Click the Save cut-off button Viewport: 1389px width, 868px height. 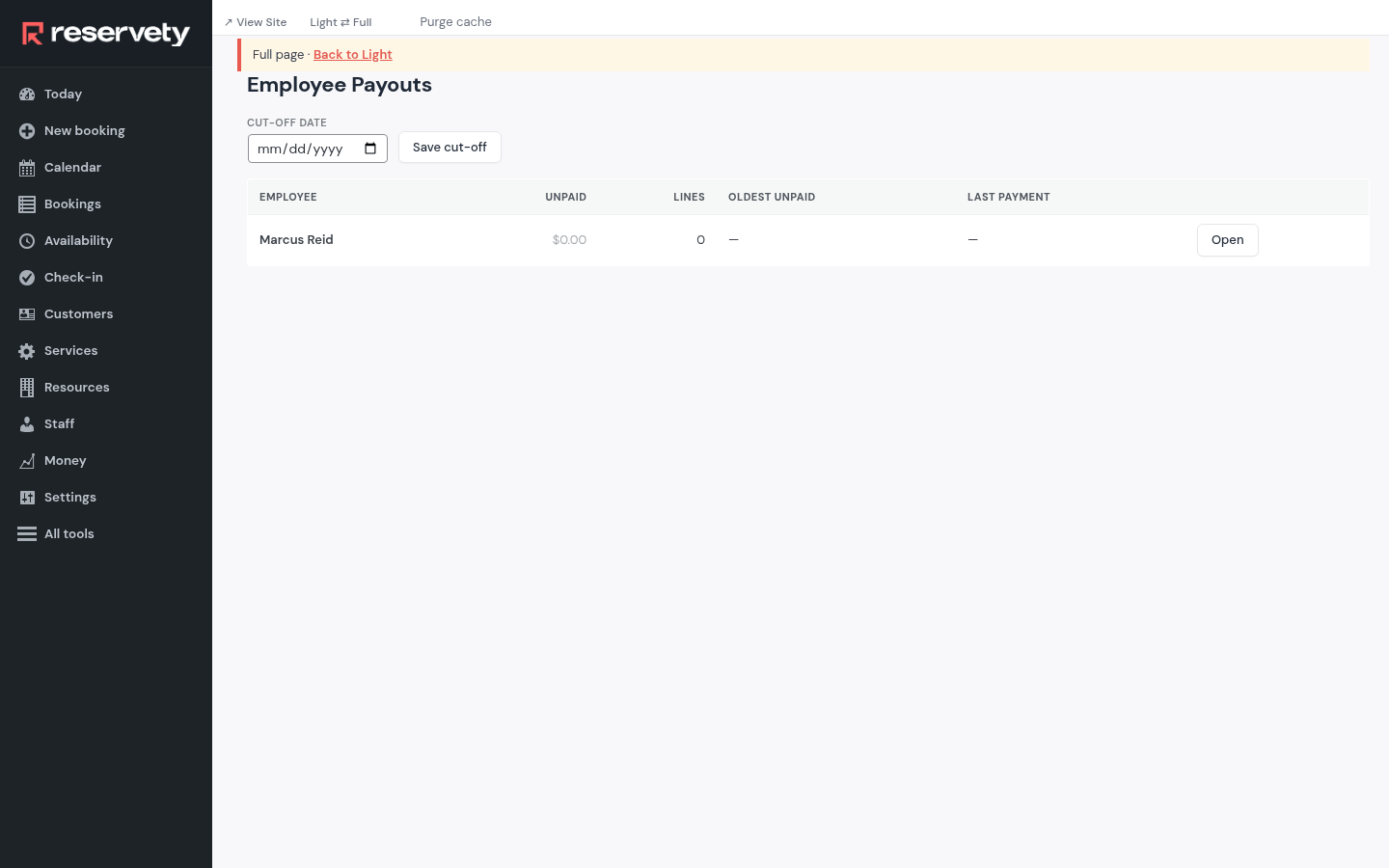click(x=449, y=148)
